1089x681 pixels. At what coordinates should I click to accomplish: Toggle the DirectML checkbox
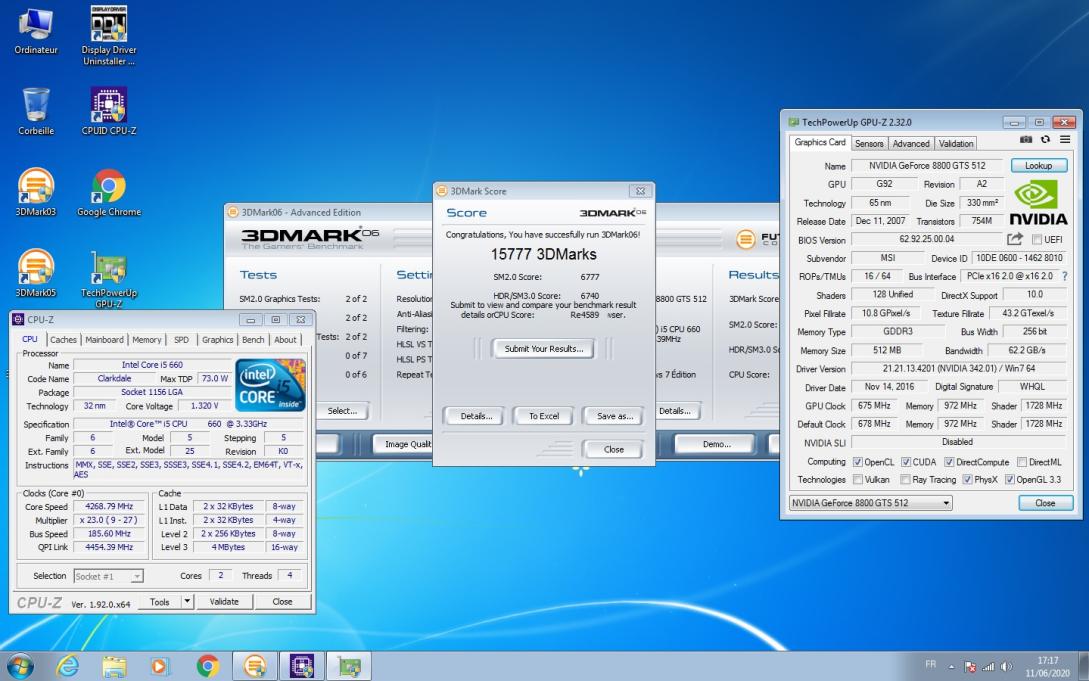point(1022,462)
